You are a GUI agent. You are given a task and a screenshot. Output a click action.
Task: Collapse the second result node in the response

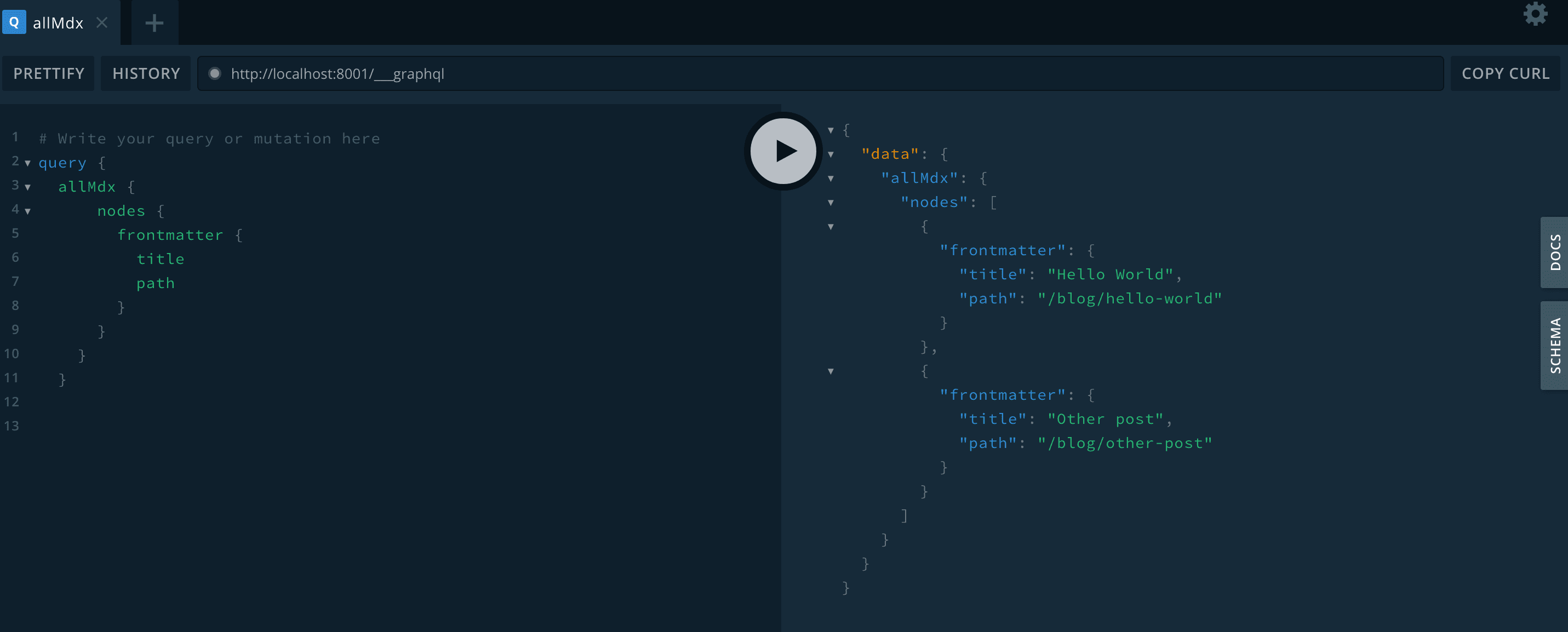[x=831, y=371]
